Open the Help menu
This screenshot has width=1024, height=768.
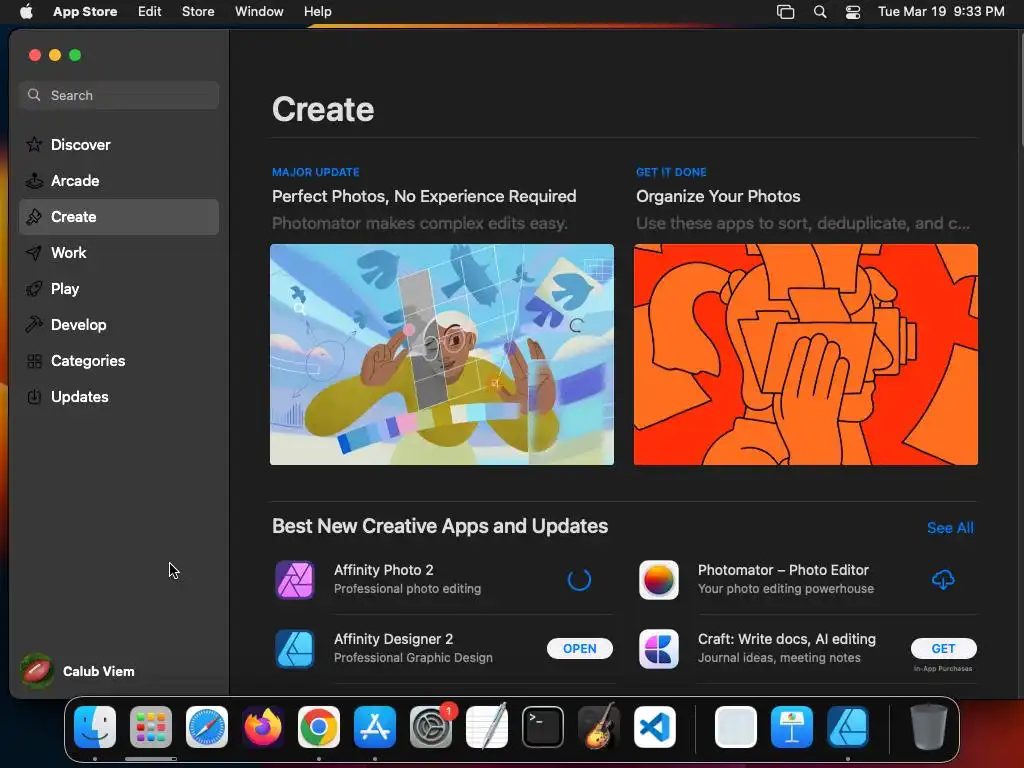pos(317,11)
